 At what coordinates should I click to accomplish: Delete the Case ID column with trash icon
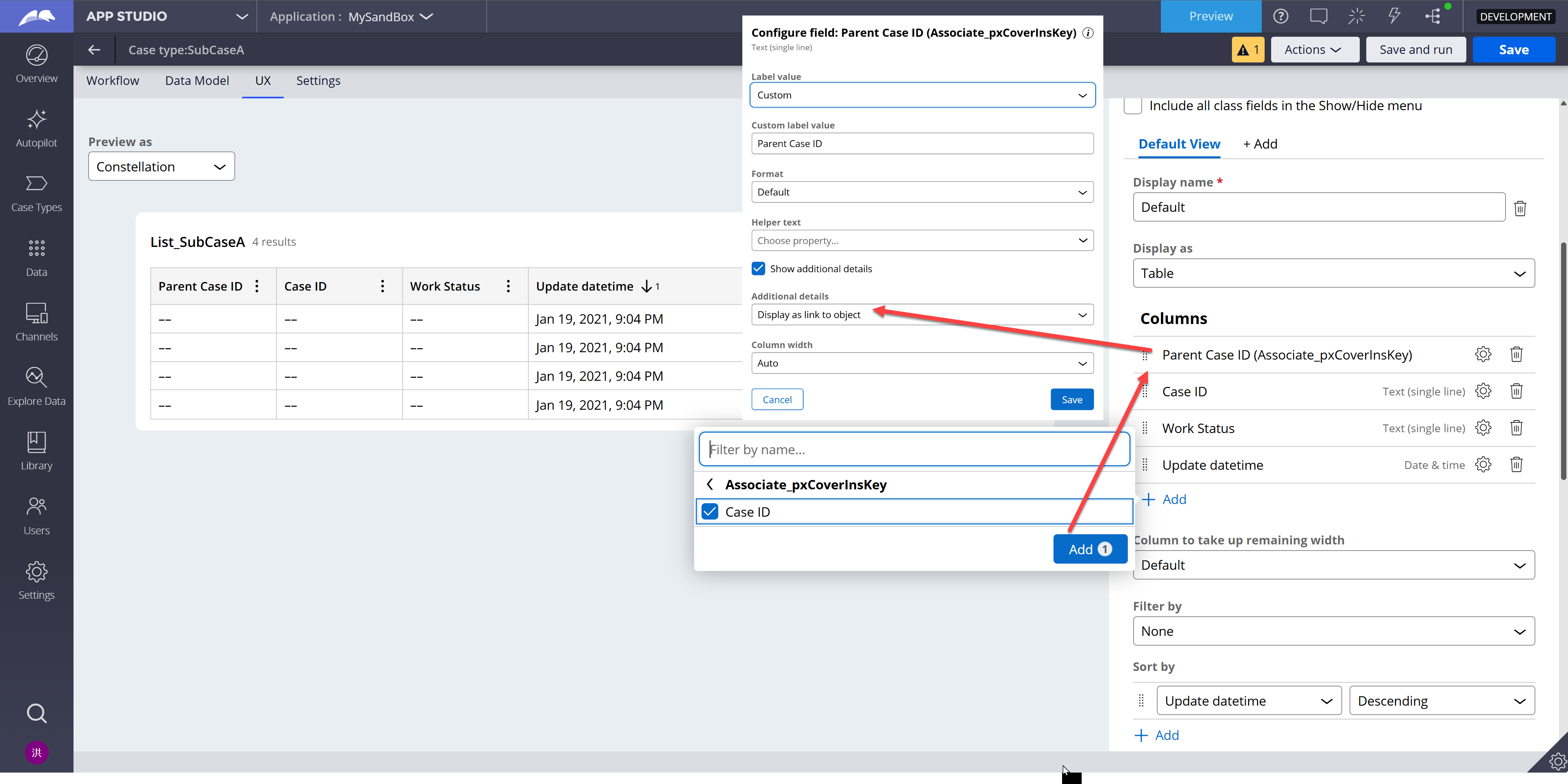pos(1516,391)
